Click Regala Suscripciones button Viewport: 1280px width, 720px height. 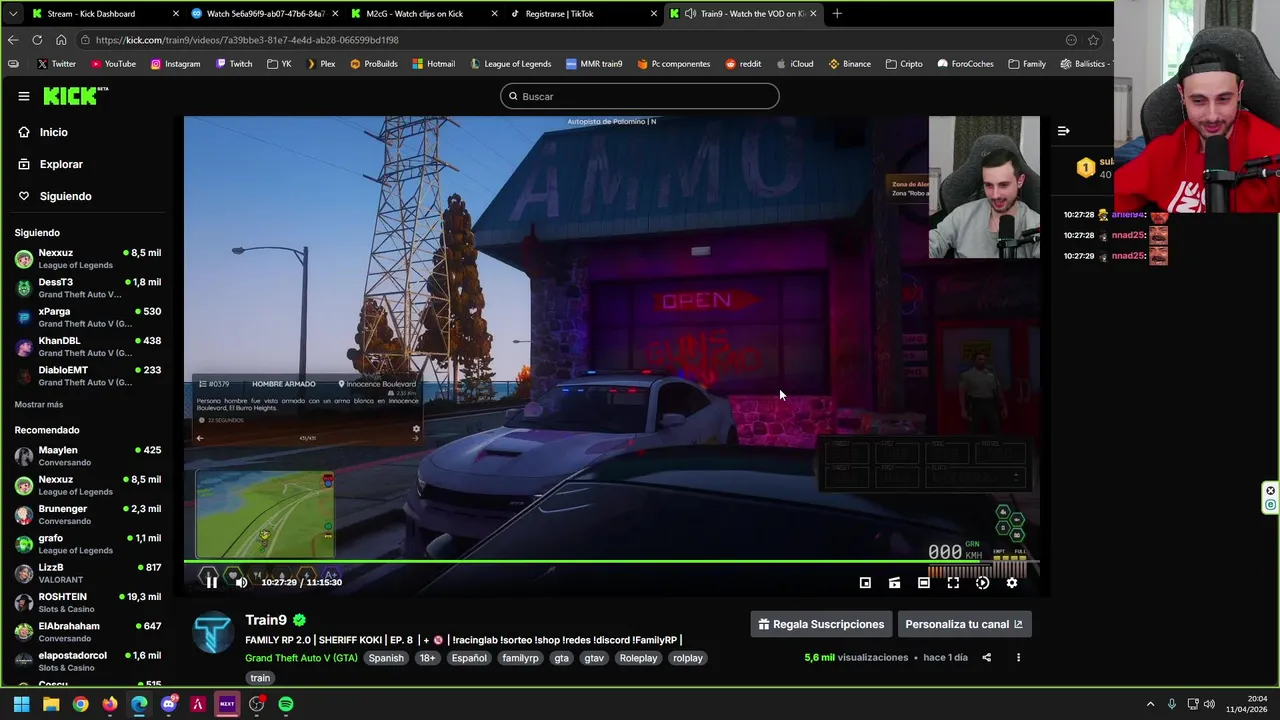point(821,624)
